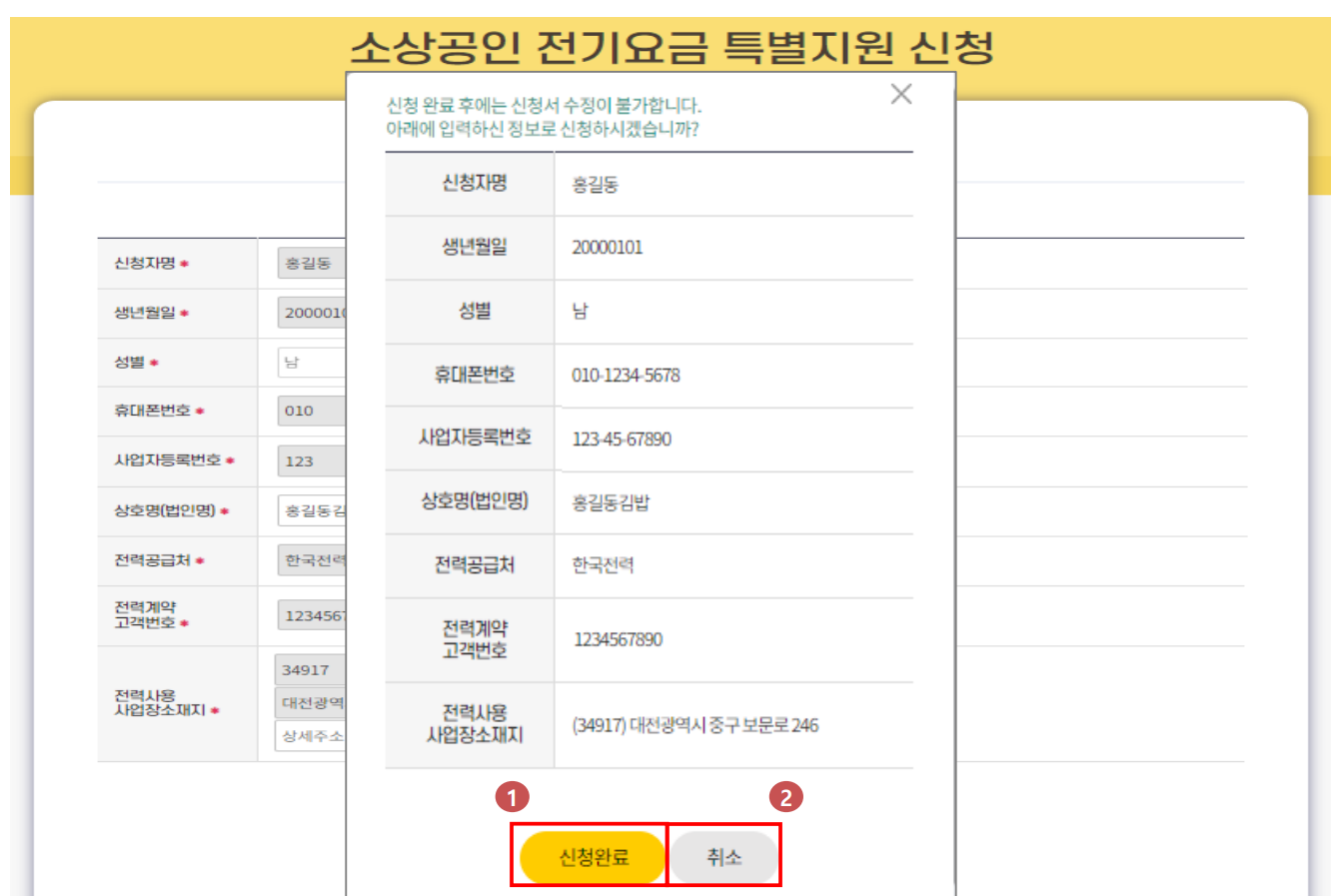This screenshot has width=1331, height=896.
Task: Click the 취소 button
Action: point(723,857)
